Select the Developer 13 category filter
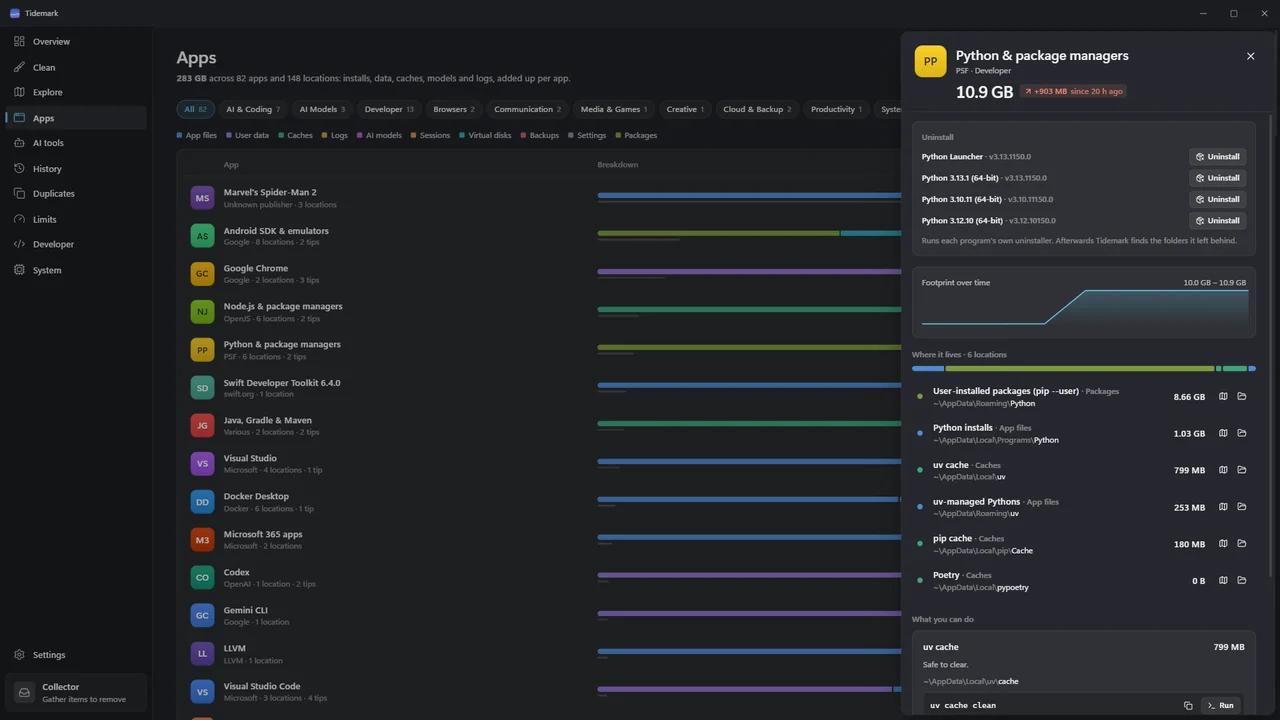Image resolution: width=1280 pixels, height=720 pixels. tap(389, 109)
